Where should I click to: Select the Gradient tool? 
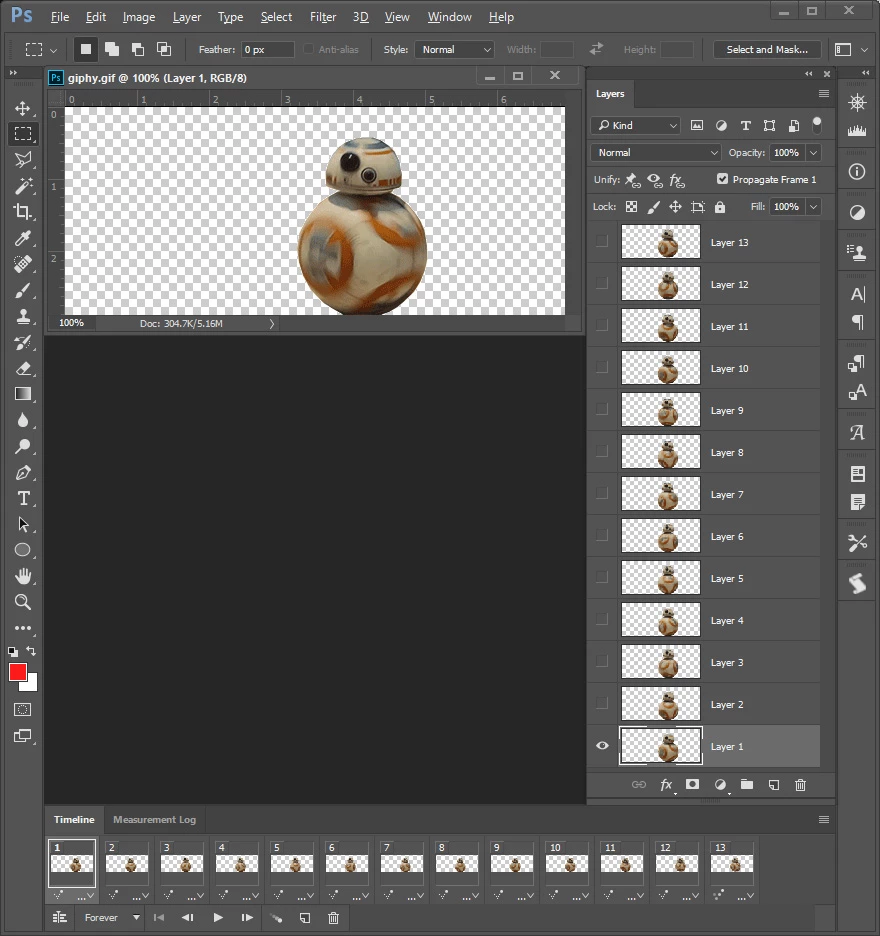point(23,394)
